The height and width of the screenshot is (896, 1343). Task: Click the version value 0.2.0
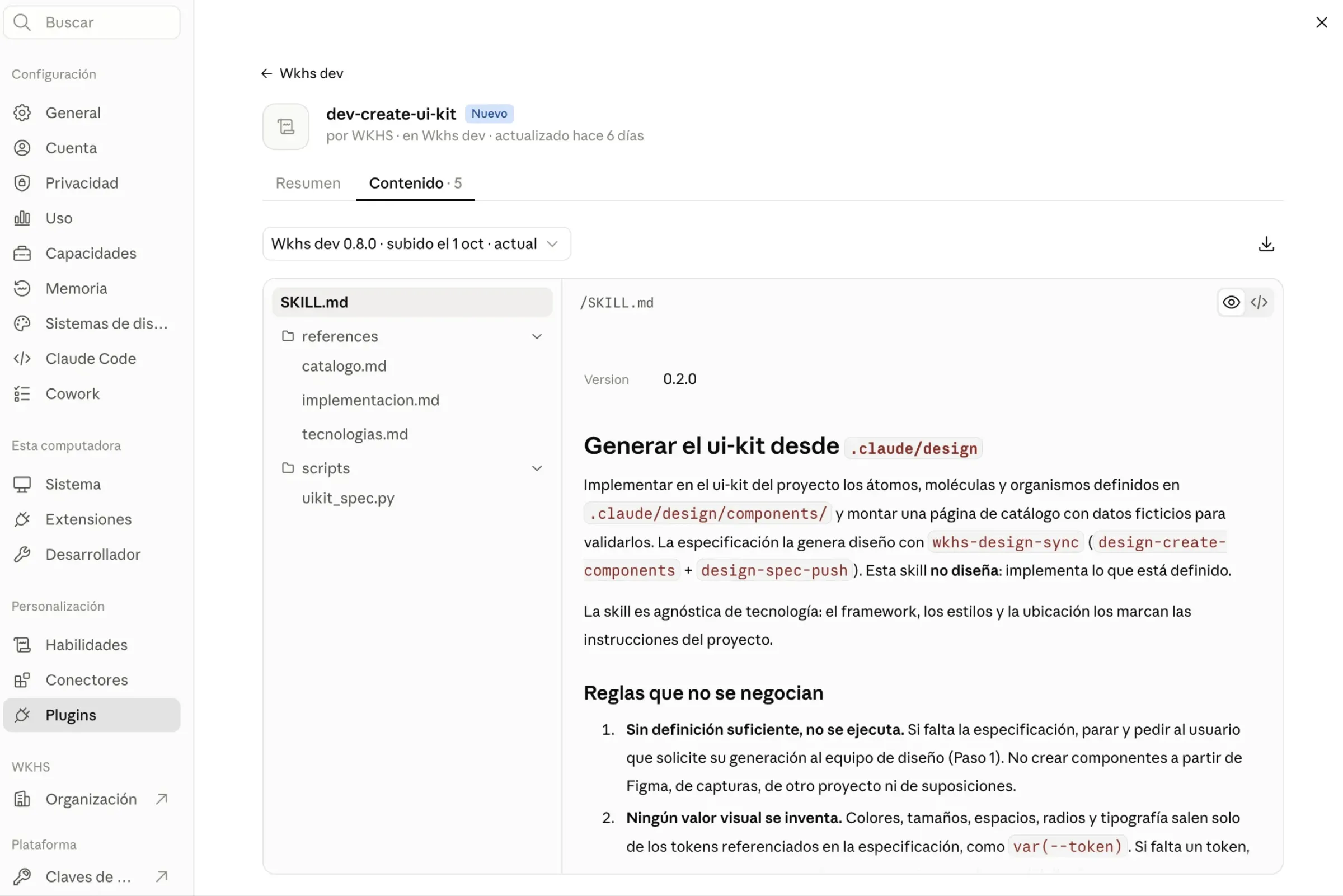[679, 379]
